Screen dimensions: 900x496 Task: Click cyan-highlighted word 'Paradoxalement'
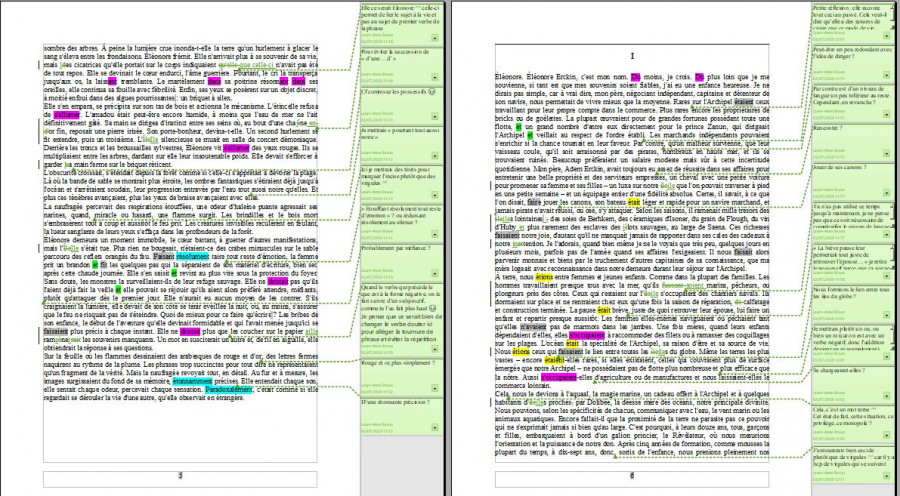[228, 389]
